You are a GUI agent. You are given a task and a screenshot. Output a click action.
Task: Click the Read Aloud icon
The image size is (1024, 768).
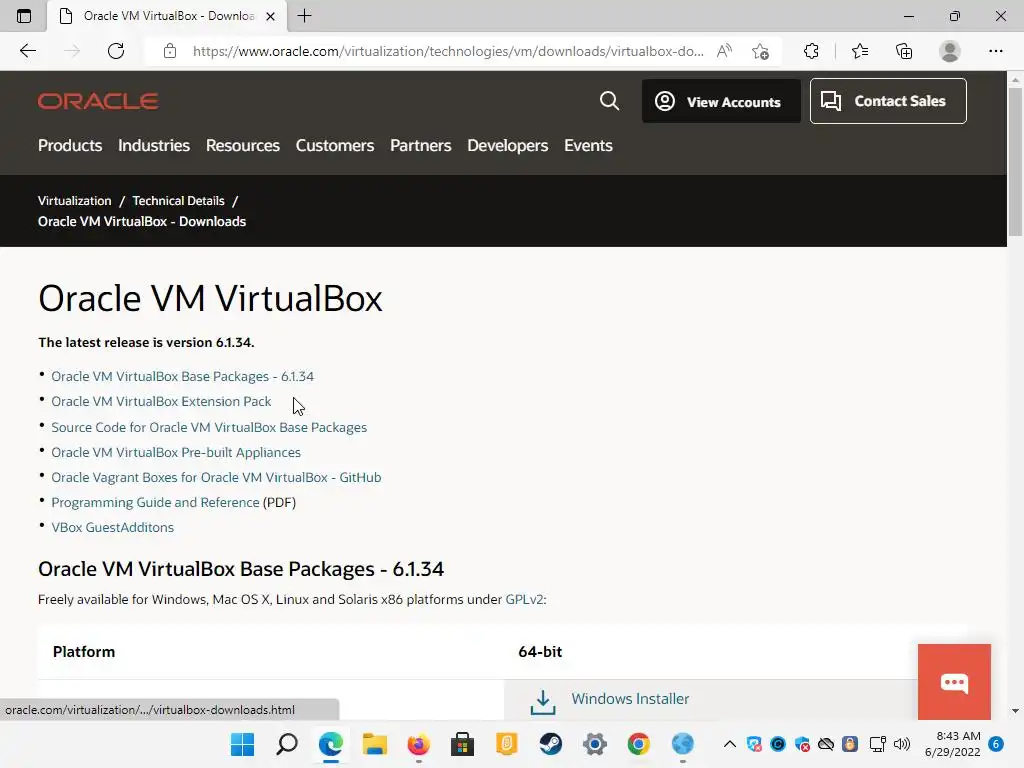pyautogui.click(x=724, y=51)
